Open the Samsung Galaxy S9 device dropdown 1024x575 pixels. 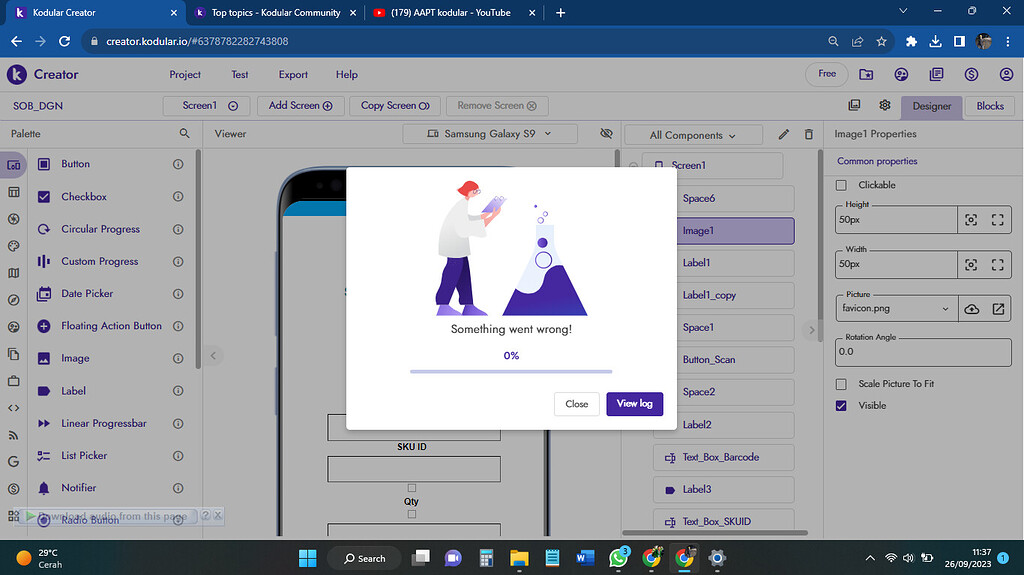(x=488, y=134)
